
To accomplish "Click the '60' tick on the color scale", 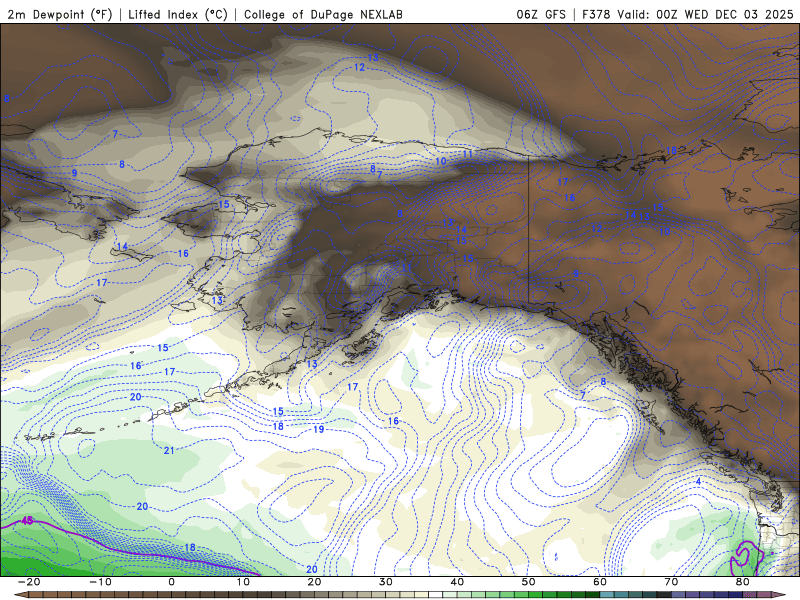I will [x=600, y=582].
